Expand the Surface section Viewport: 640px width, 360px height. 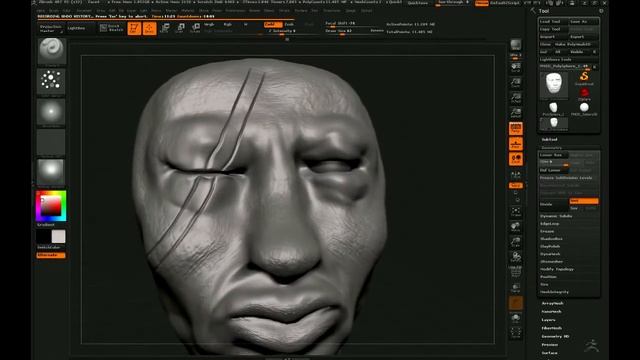(549, 353)
